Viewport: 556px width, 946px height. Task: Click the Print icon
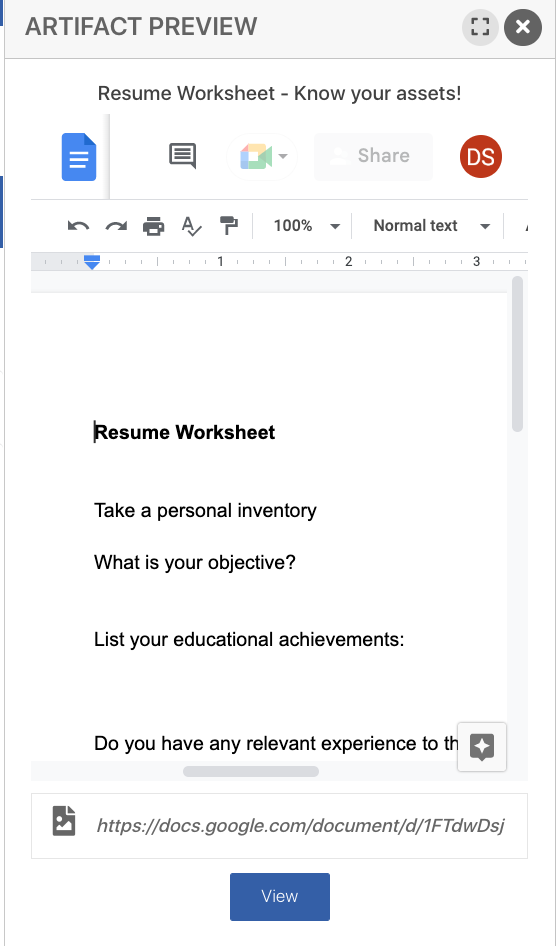(153, 226)
